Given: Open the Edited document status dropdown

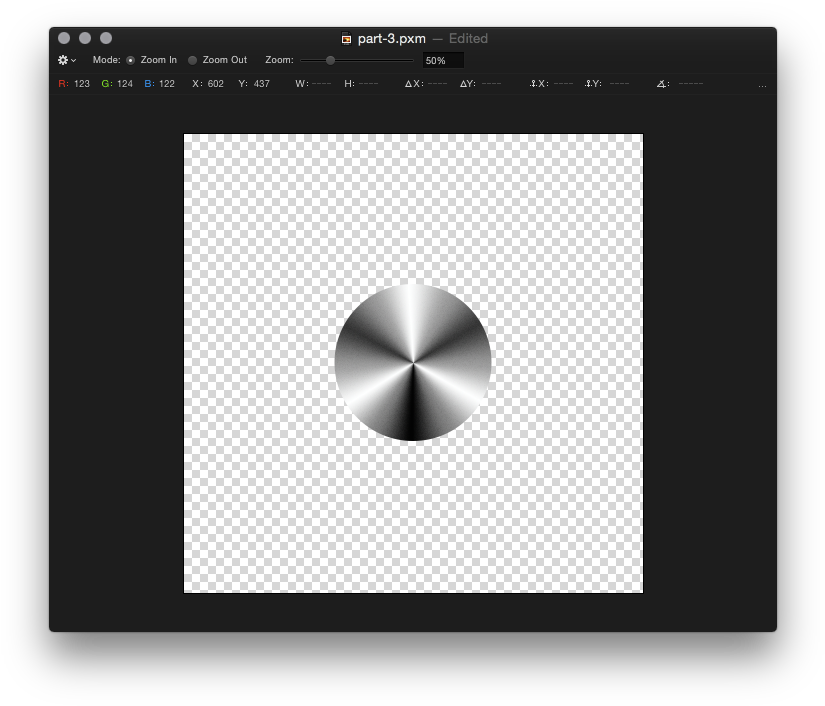Looking at the screenshot, I should pos(467,39).
